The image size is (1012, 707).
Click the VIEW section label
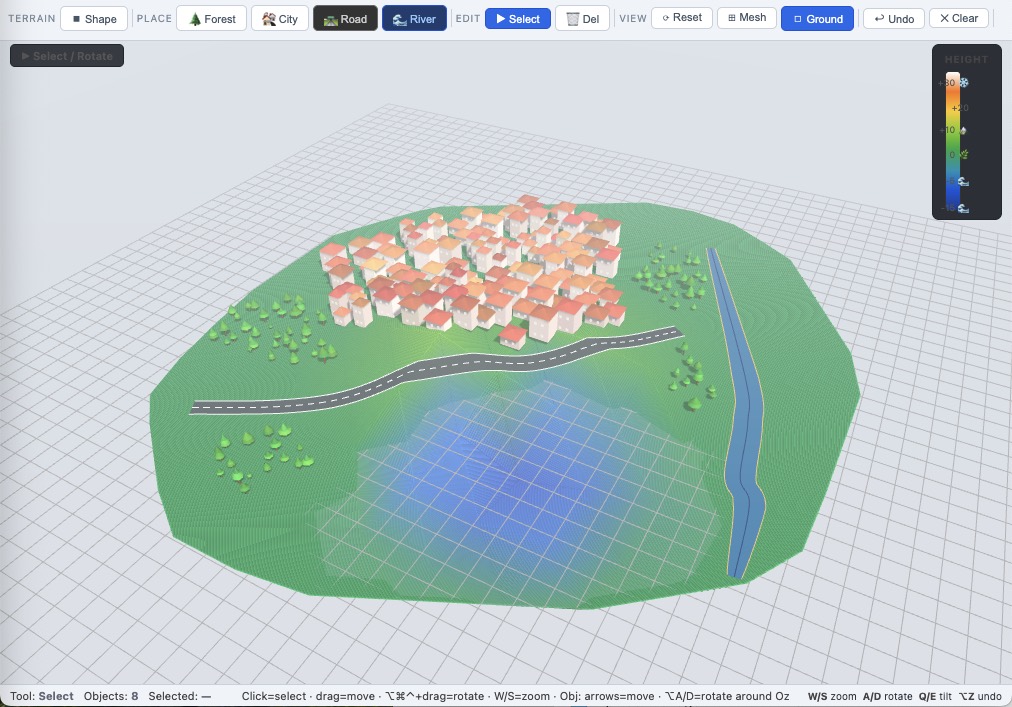click(632, 19)
